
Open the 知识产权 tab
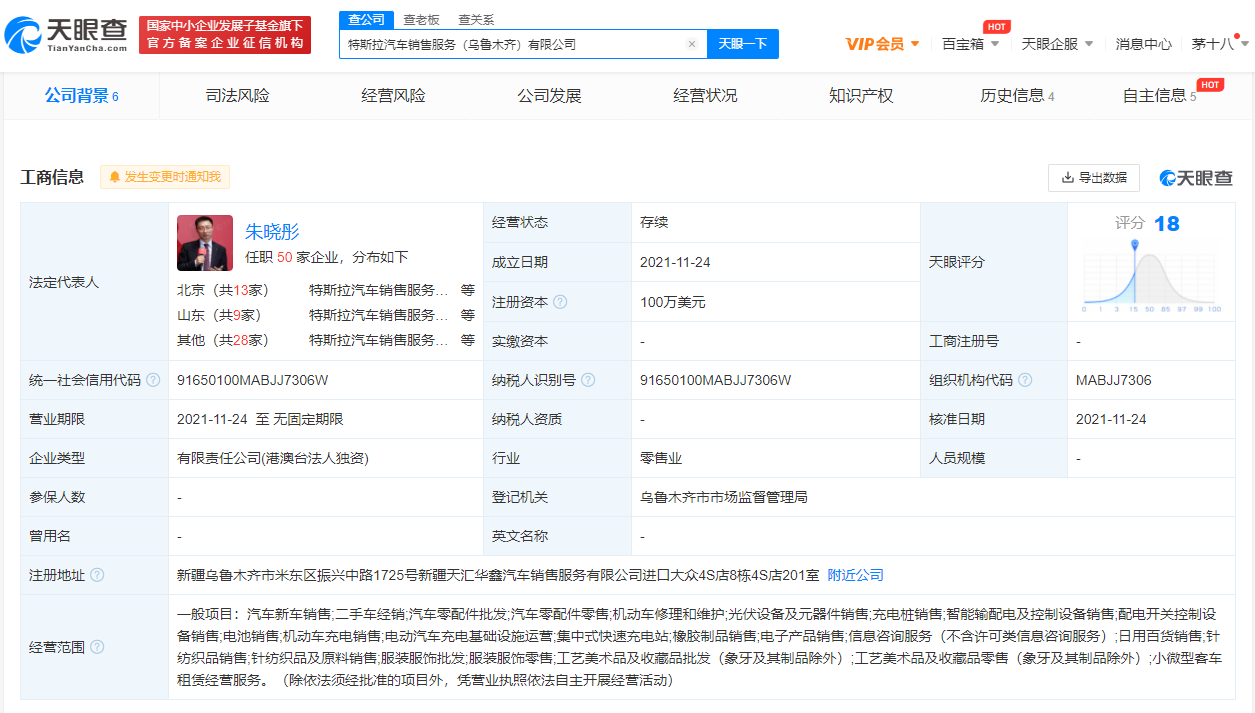(861, 96)
